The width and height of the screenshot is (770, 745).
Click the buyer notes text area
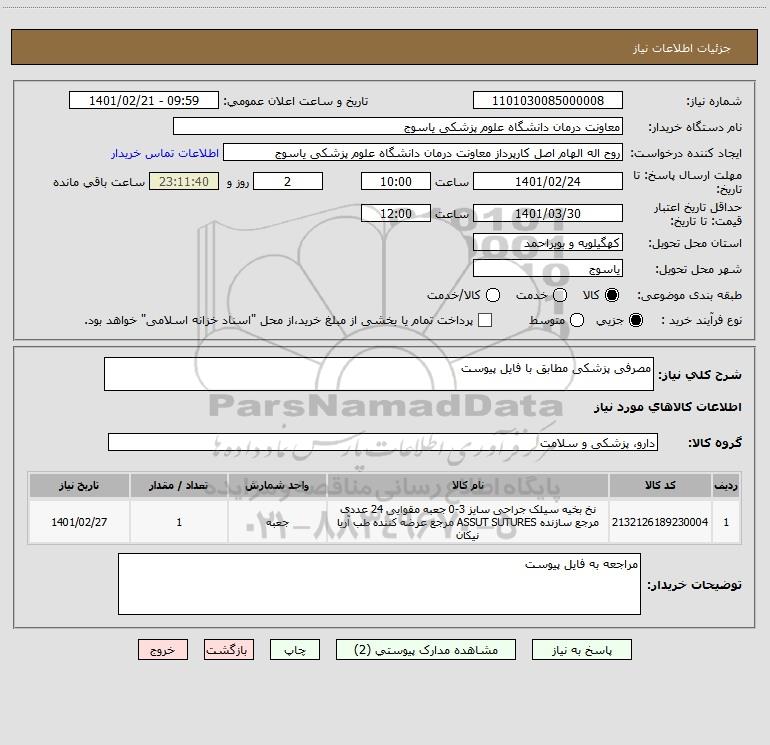click(x=379, y=584)
